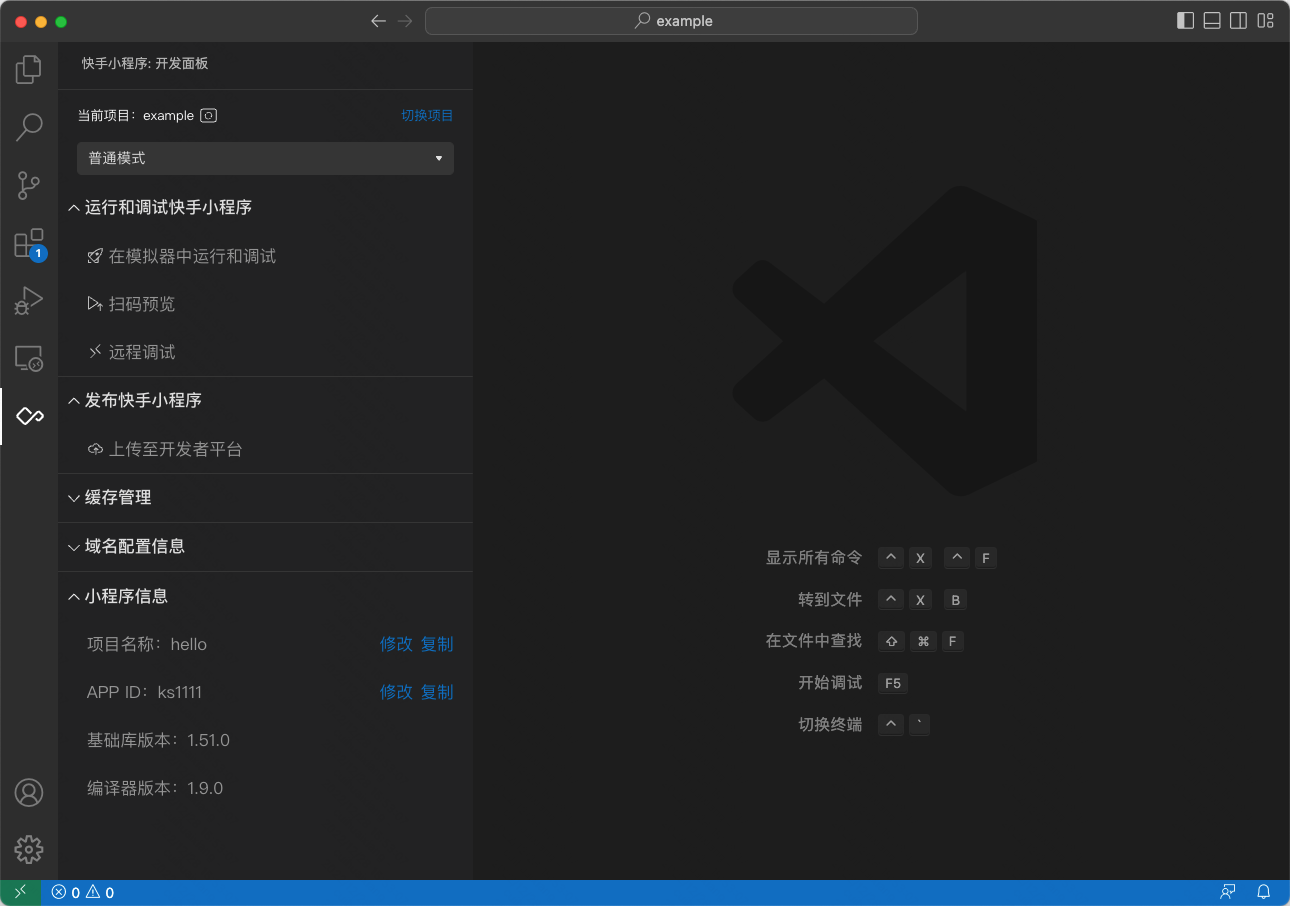Click the example search box in title bar
This screenshot has height=906, width=1290.
point(671,21)
